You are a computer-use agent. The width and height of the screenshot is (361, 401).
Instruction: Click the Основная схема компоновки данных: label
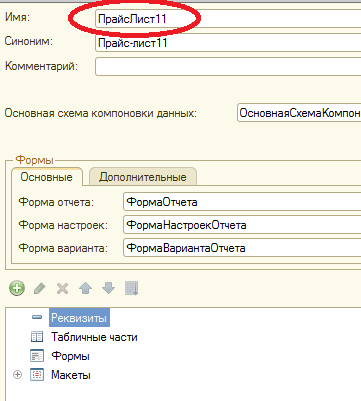point(101,113)
